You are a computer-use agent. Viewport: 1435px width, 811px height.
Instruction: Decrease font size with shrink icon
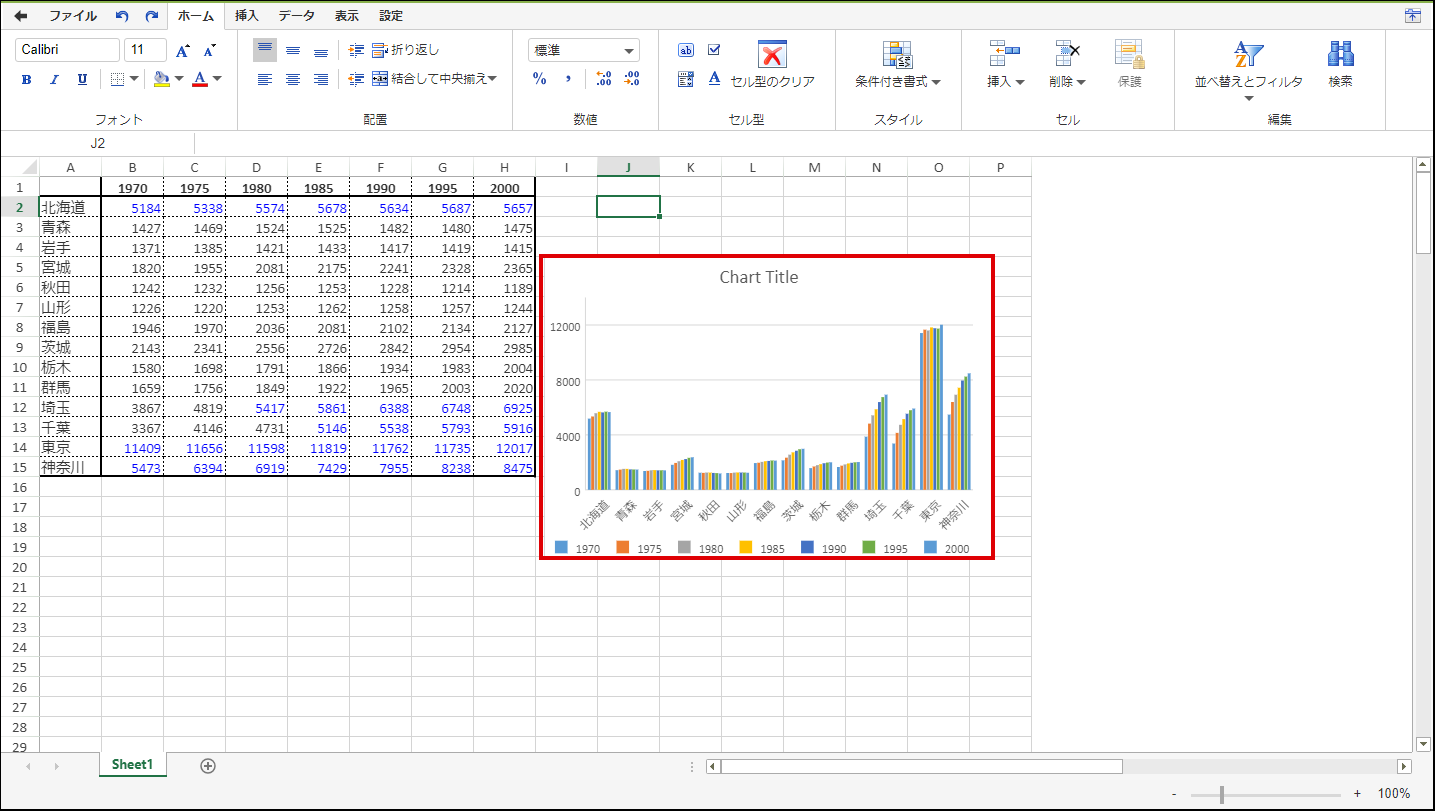point(209,51)
